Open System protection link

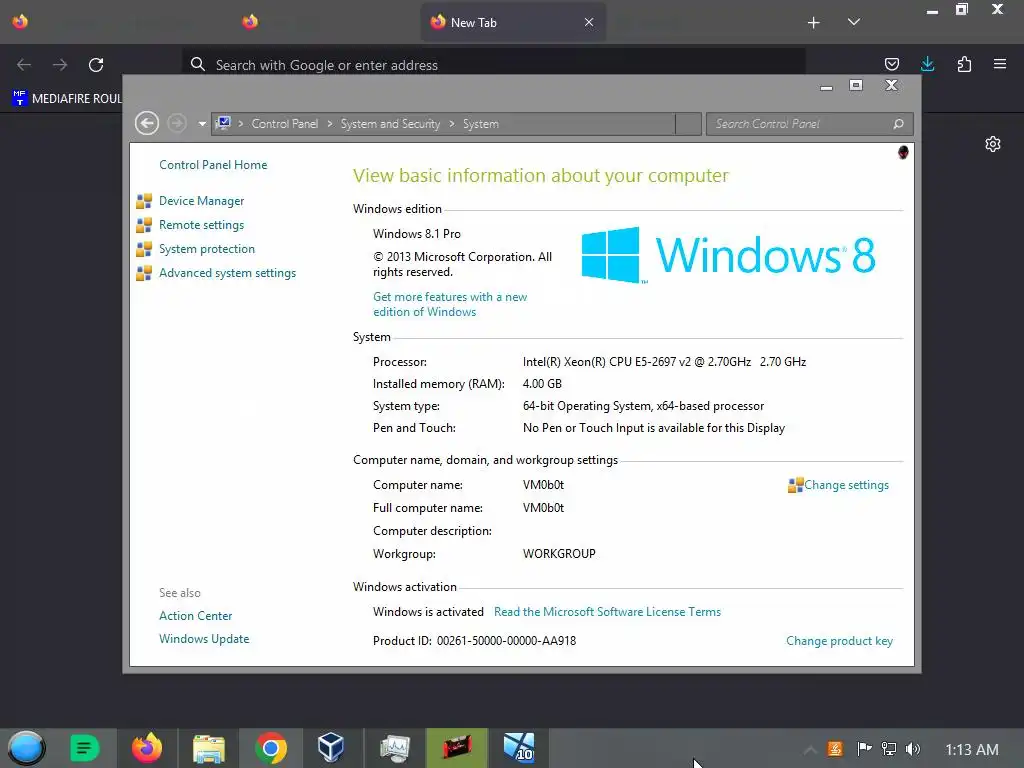coord(206,249)
